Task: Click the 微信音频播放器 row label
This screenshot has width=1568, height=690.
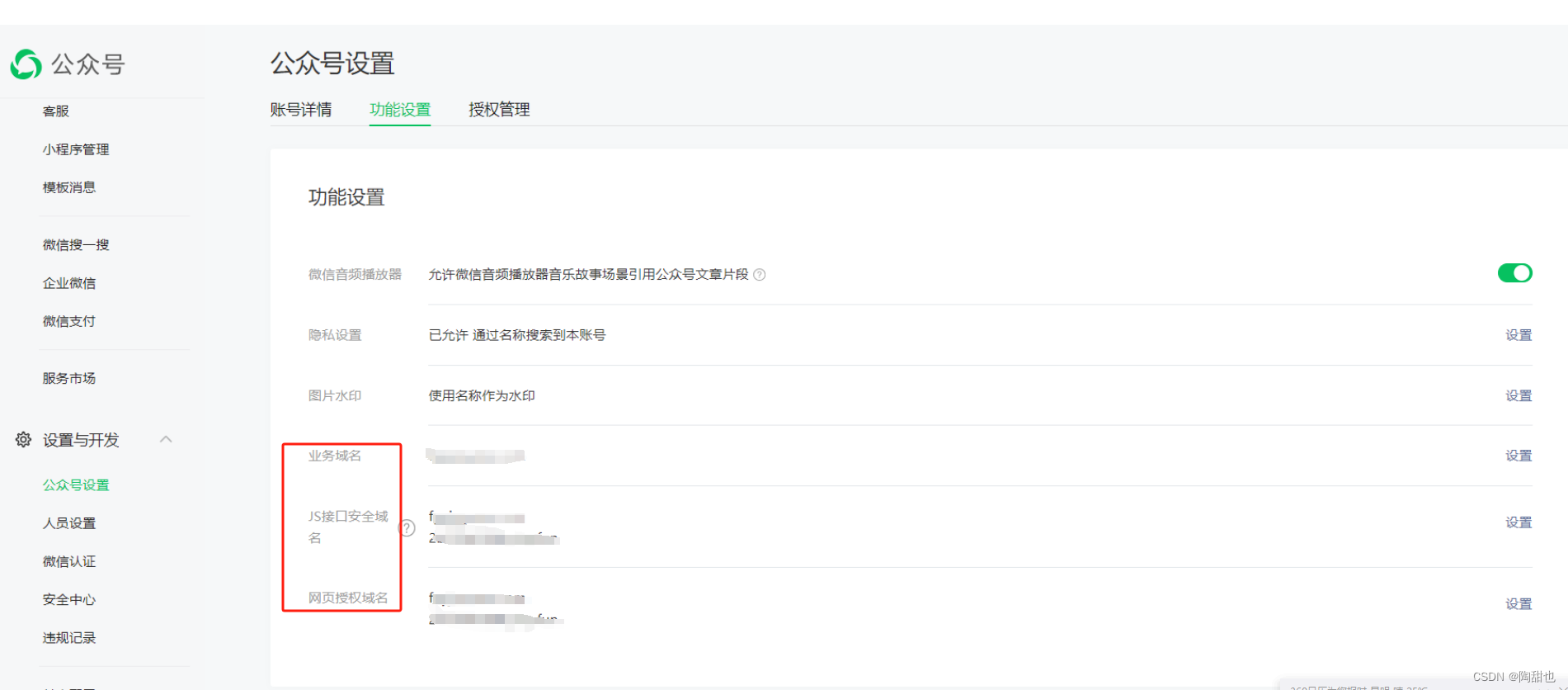Action: point(355,275)
